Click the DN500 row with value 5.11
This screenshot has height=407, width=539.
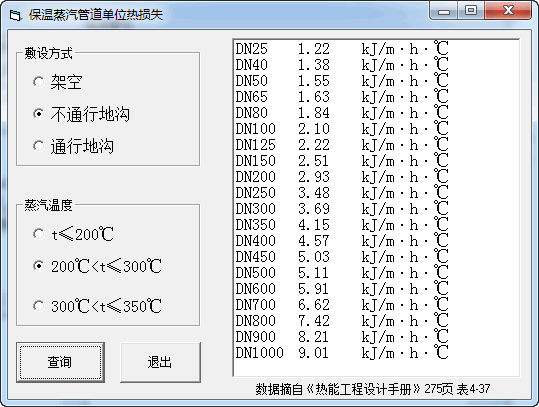coord(342,273)
